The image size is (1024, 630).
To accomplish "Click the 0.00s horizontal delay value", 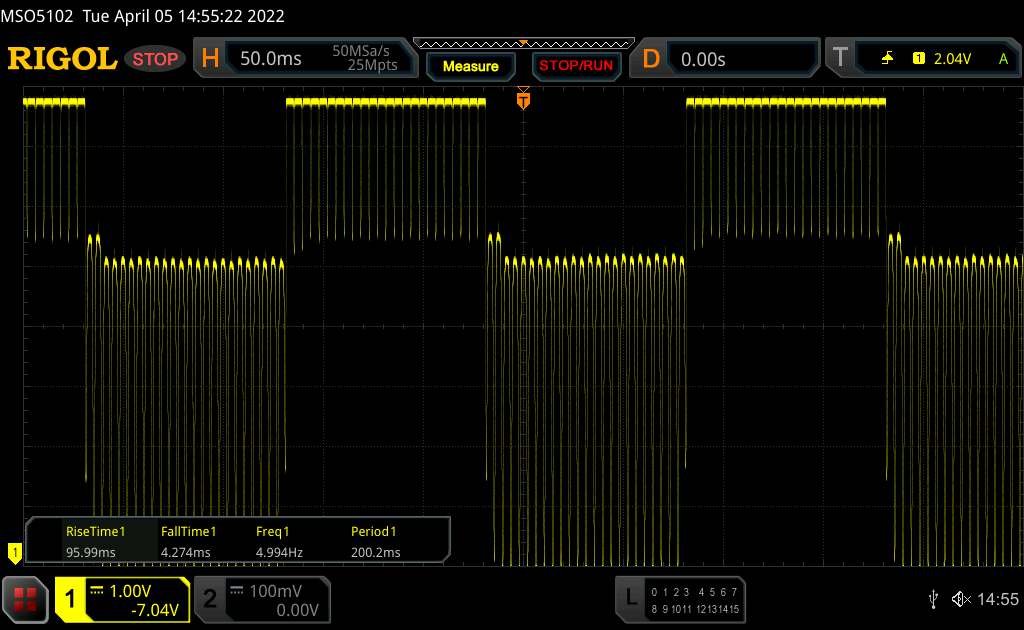I will tap(703, 59).
